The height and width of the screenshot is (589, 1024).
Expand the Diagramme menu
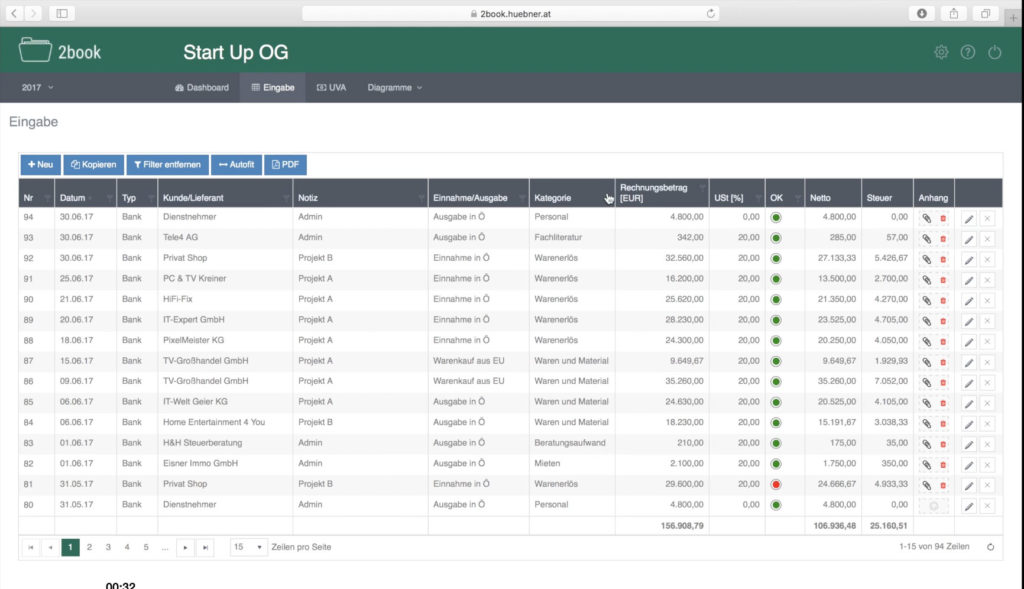coord(394,88)
